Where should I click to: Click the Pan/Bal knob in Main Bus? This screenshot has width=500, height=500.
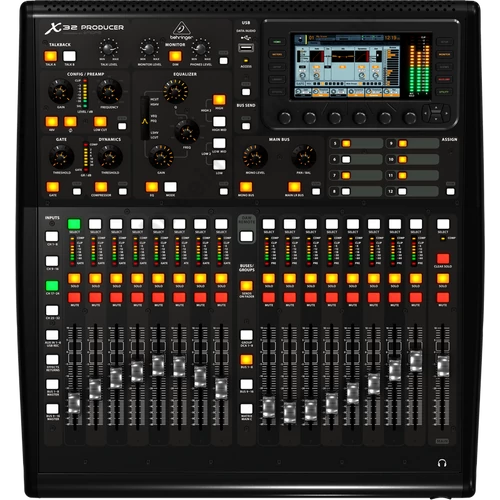[x=304, y=156]
